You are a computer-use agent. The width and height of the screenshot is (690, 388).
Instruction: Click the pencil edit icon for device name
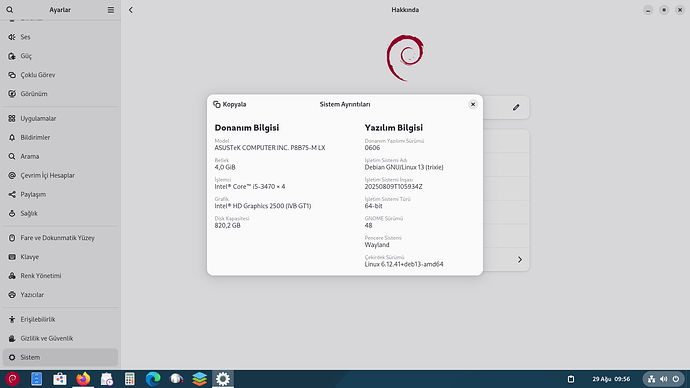pos(516,107)
